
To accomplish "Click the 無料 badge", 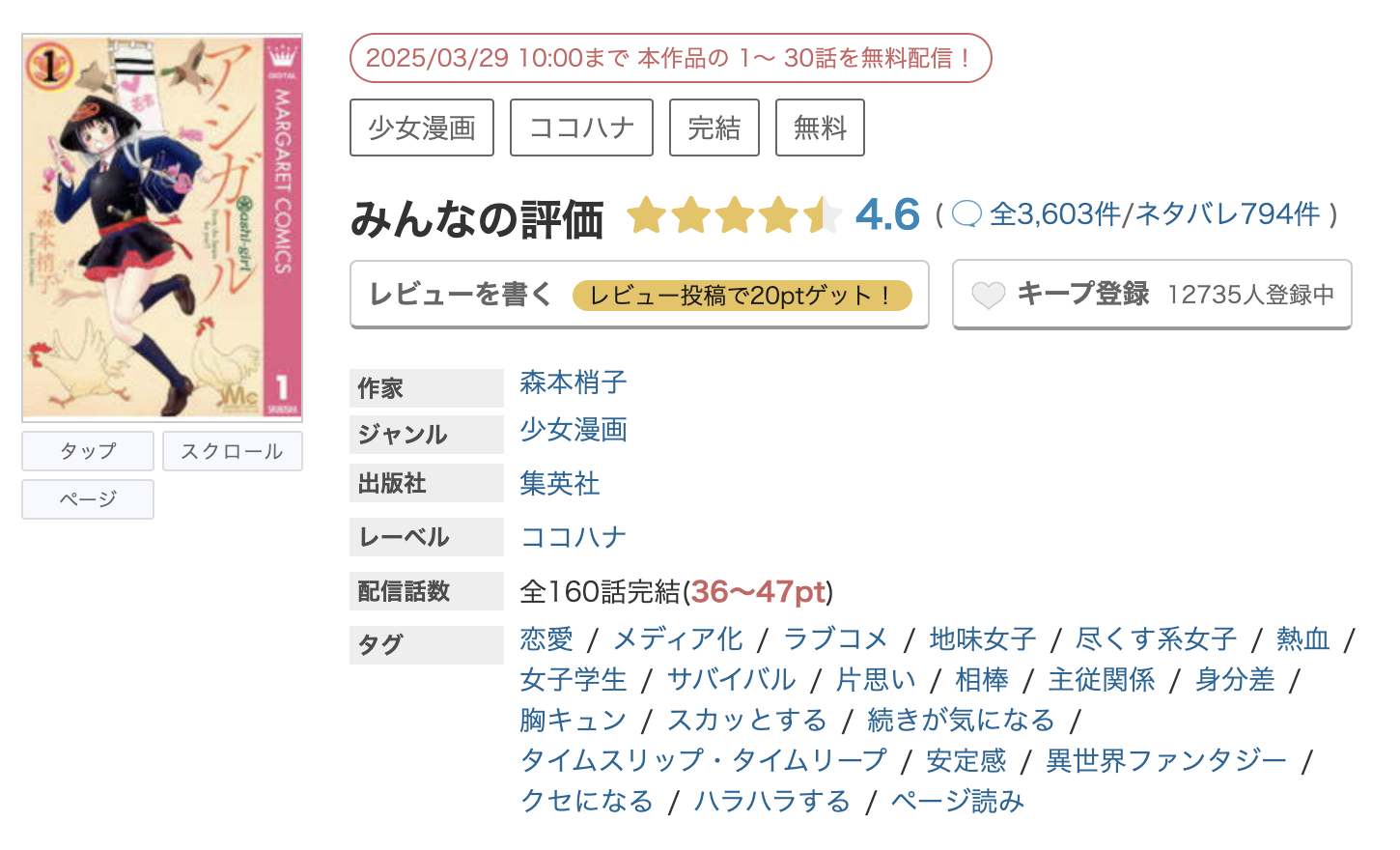I will coord(819,127).
